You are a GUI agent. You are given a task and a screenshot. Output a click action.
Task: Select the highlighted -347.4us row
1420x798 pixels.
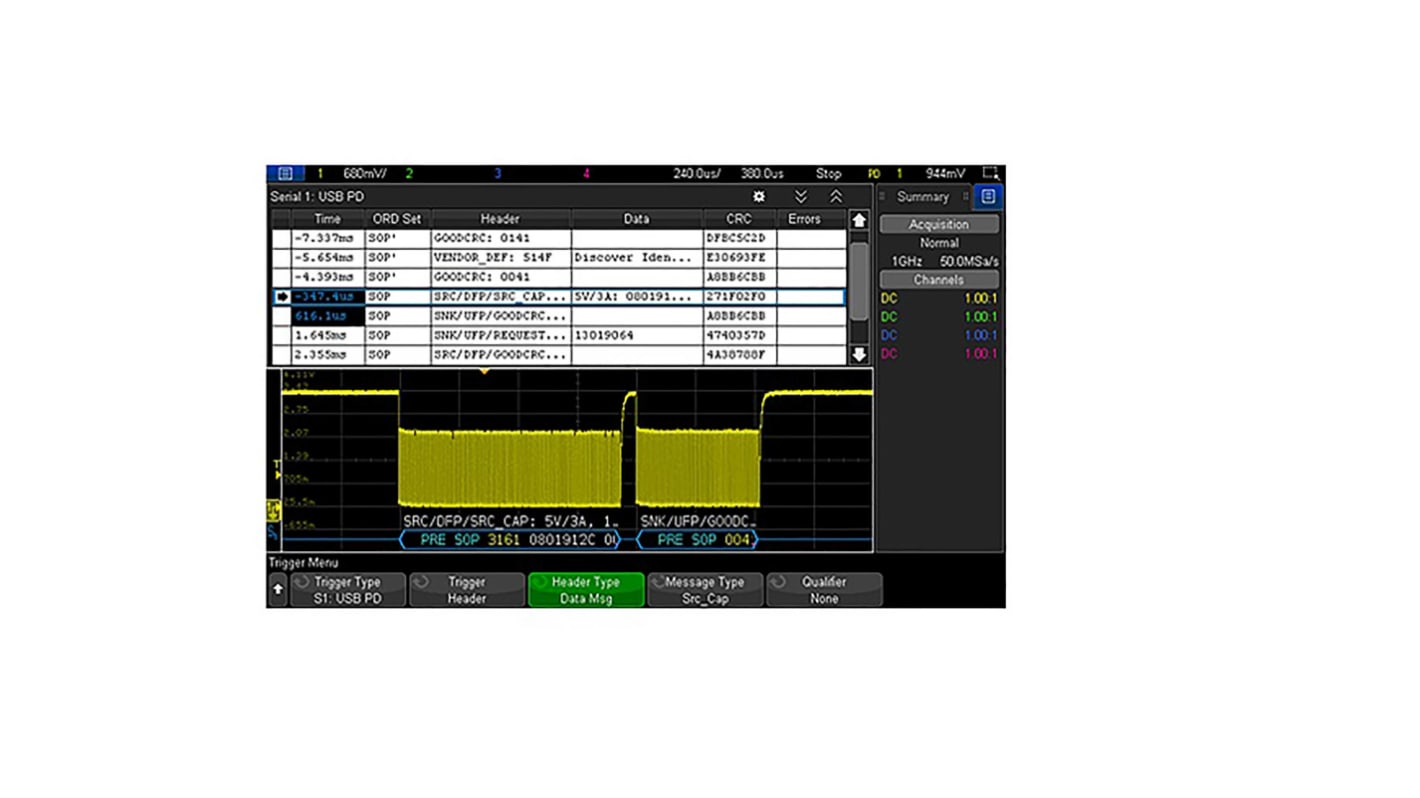pyautogui.click(x=559, y=297)
